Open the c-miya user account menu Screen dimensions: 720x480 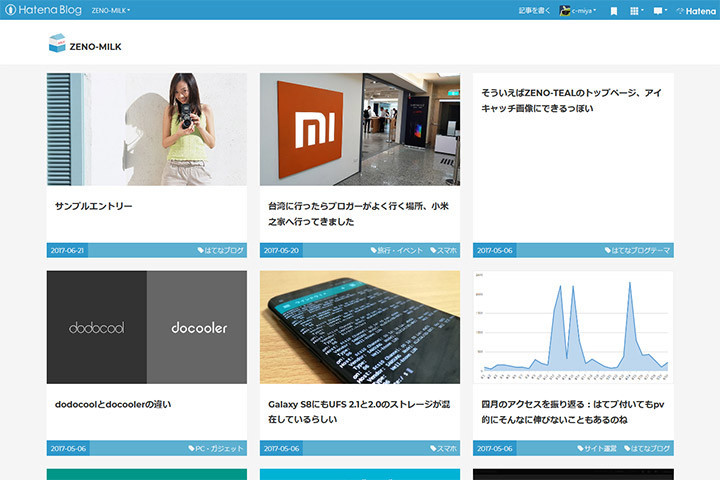pos(578,11)
